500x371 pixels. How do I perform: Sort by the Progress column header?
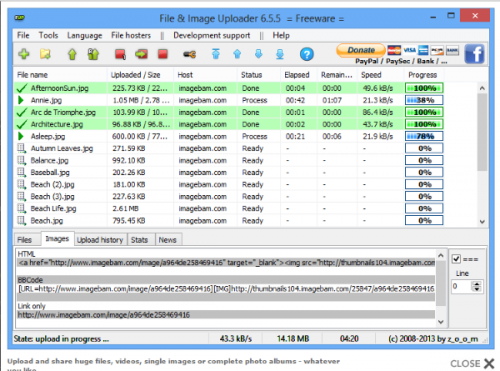point(424,75)
